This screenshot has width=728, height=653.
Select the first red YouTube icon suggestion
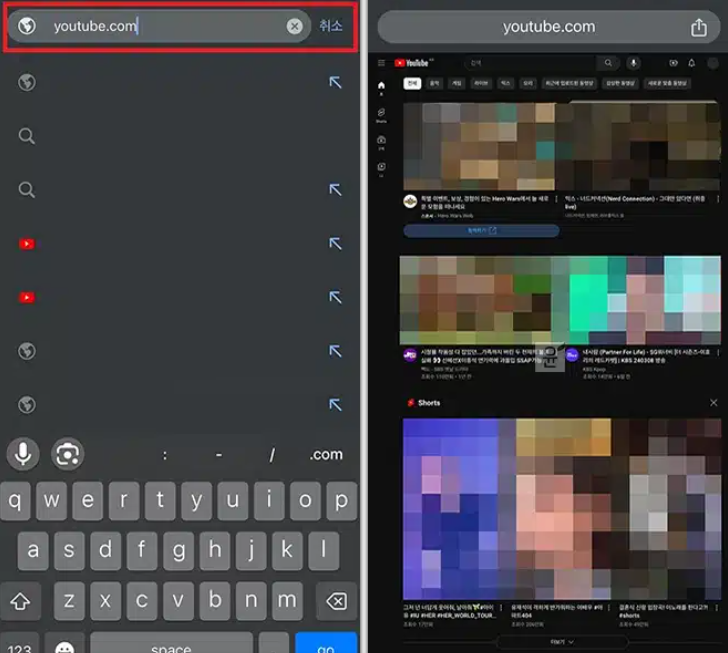pyautogui.click(x=26, y=244)
